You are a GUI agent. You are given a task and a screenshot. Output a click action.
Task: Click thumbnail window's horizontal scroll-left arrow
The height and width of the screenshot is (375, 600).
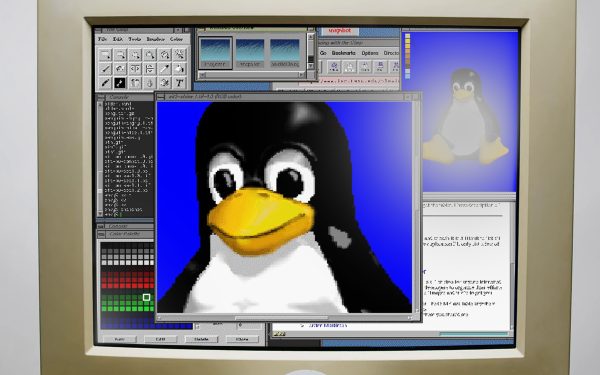202,75
